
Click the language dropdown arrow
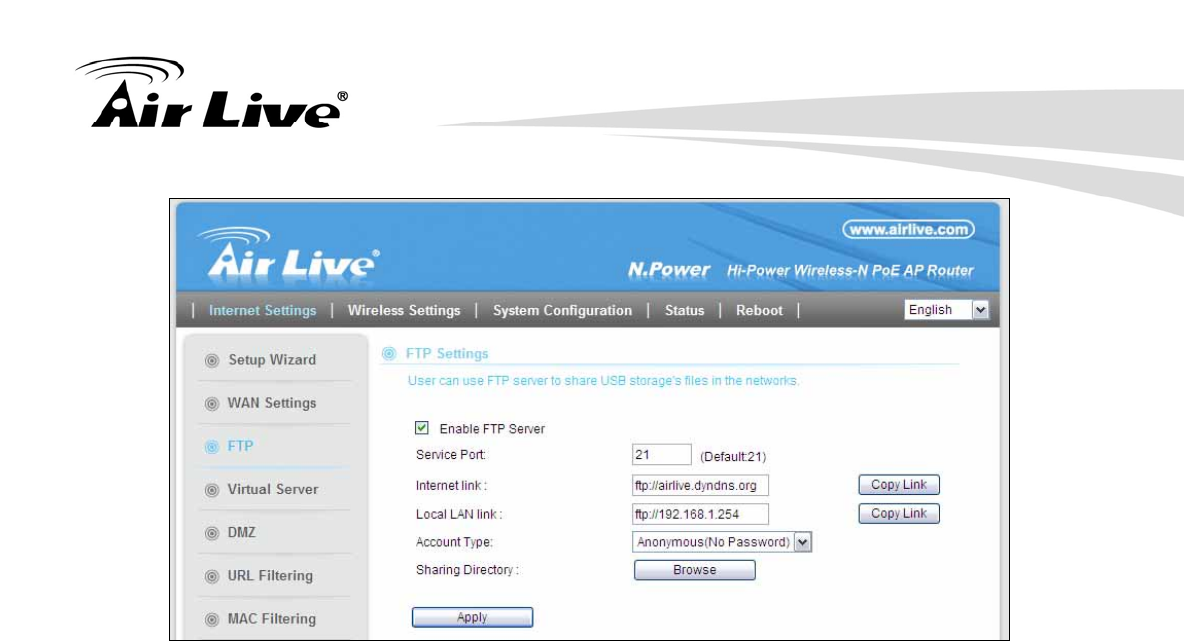[980, 310]
